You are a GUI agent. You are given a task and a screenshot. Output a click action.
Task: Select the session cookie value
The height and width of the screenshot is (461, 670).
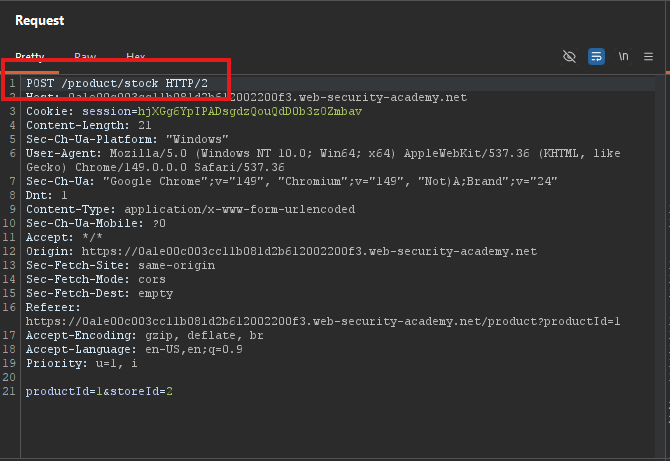click(x=250, y=112)
